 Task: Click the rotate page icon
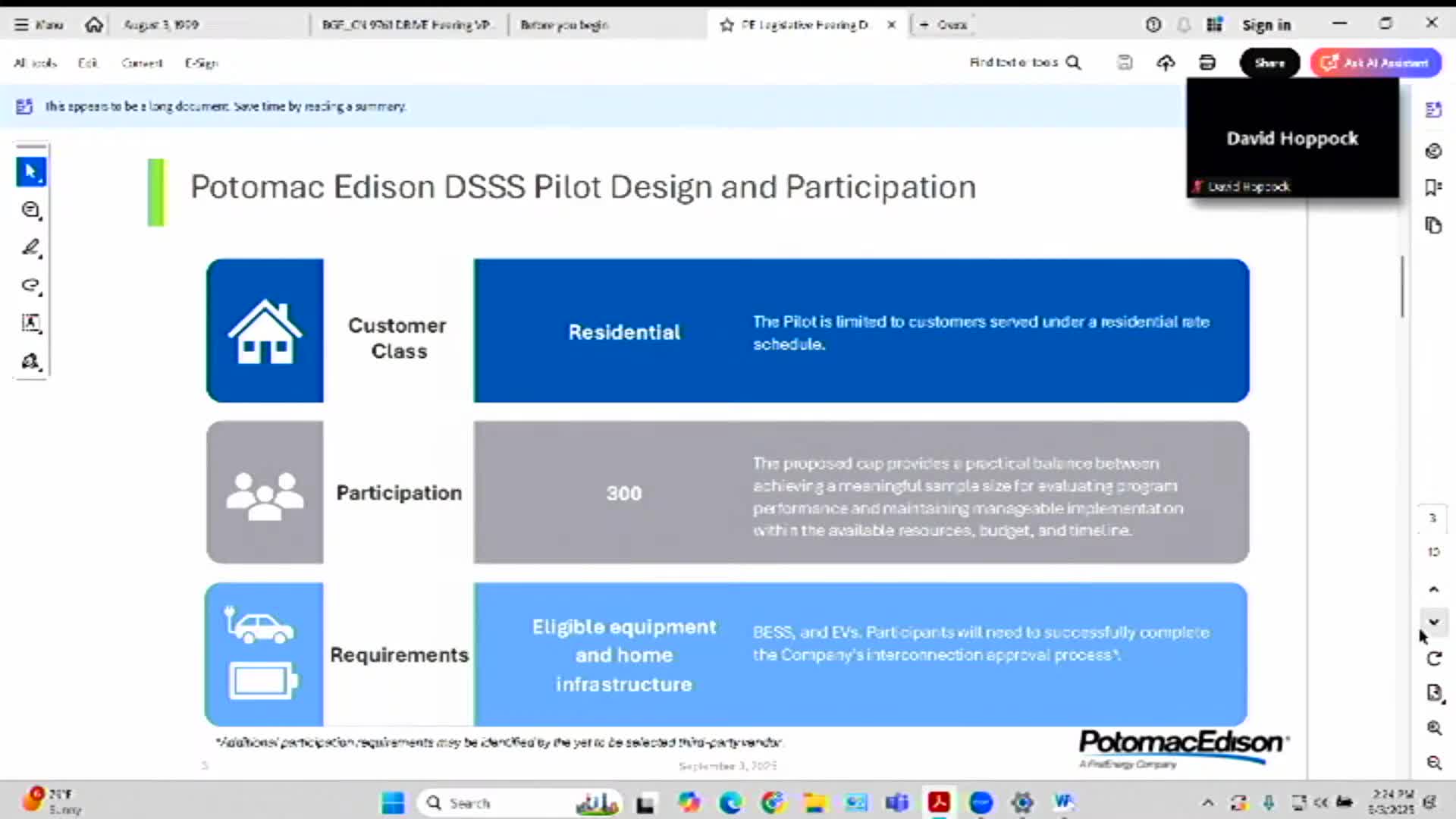click(x=1433, y=658)
